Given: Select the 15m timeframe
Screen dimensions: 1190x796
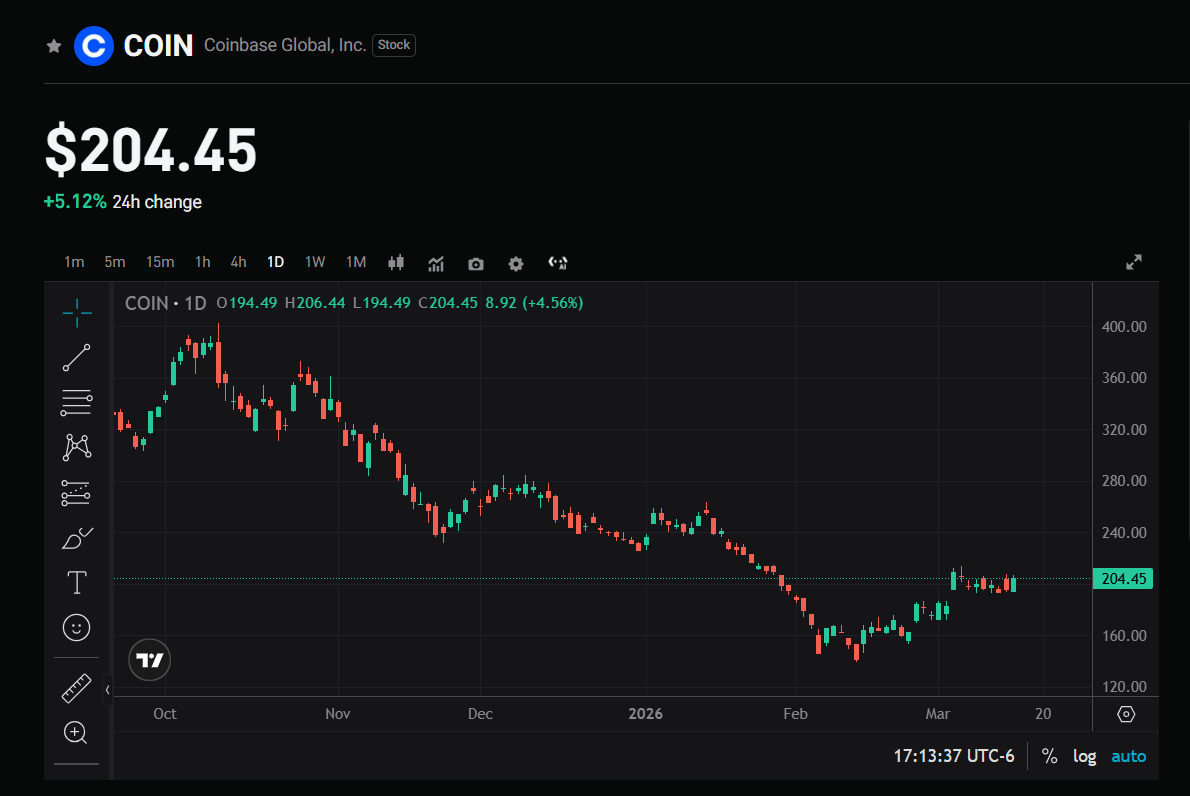Looking at the screenshot, I should (x=160, y=262).
